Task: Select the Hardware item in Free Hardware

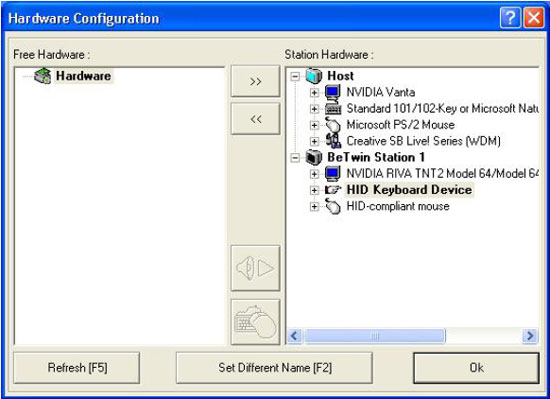Action: (x=83, y=76)
